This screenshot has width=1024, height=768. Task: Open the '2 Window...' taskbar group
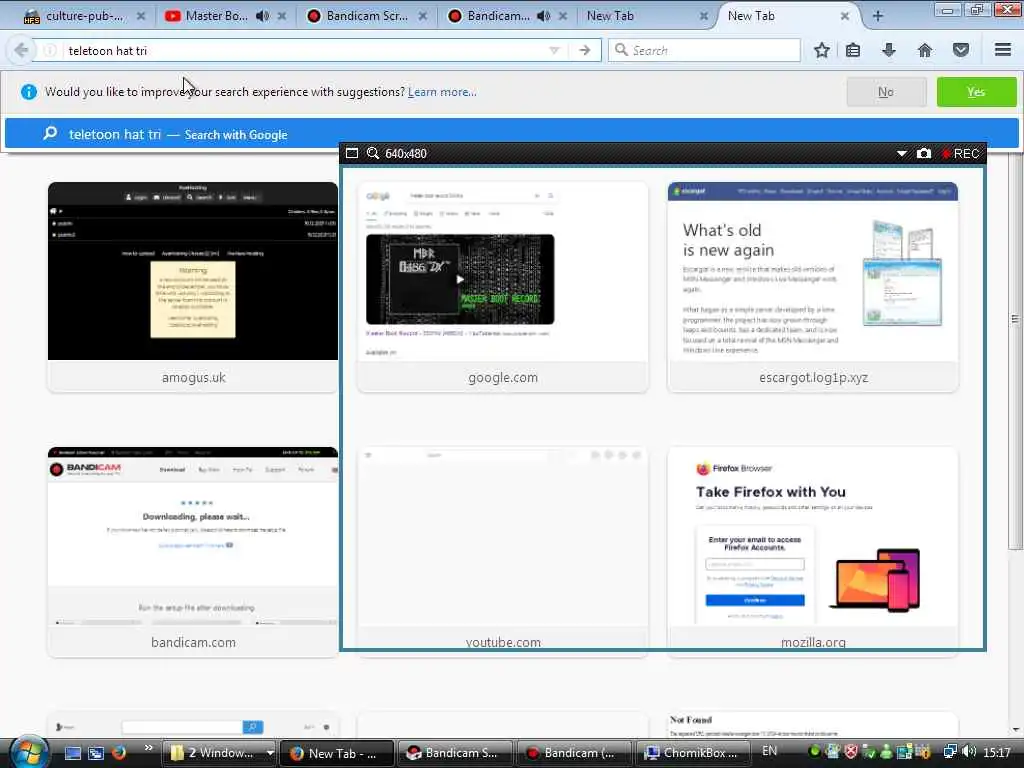(x=219, y=753)
